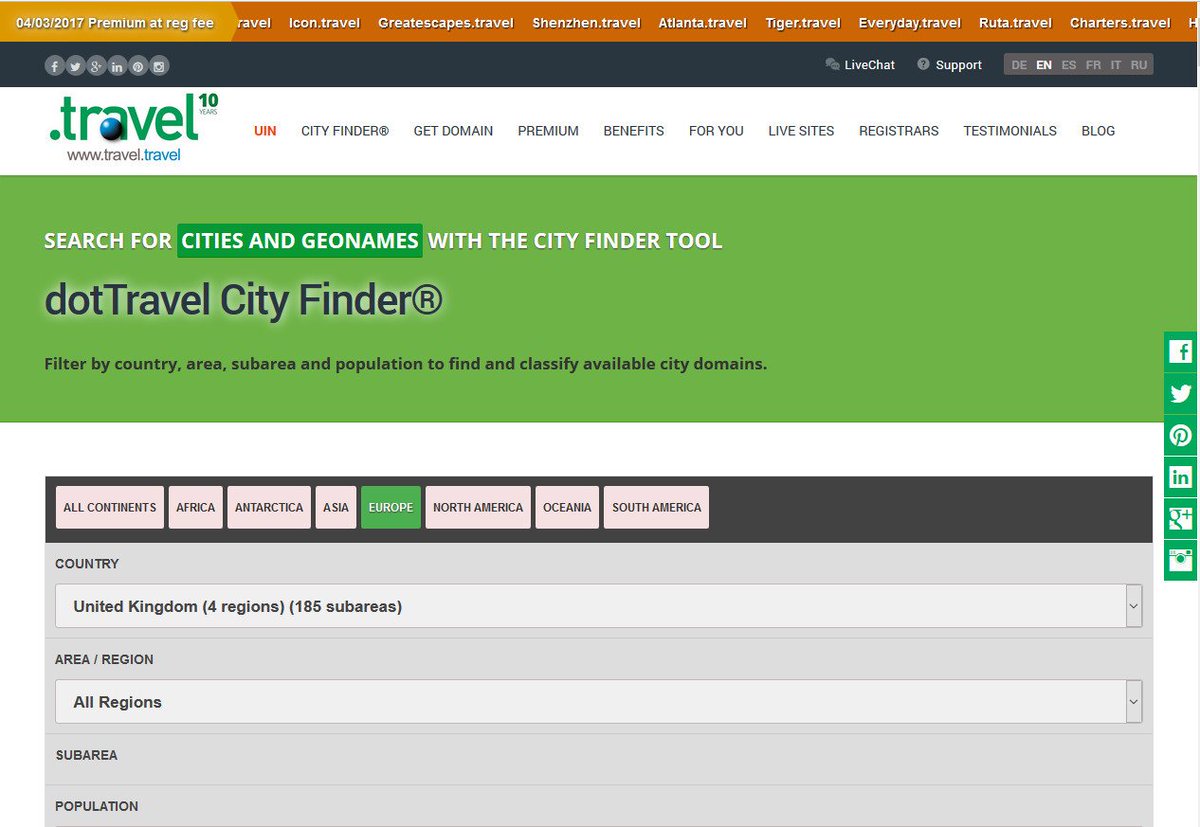Select the ASIA filter tab
1200x827 pixels.
point(336,507)
